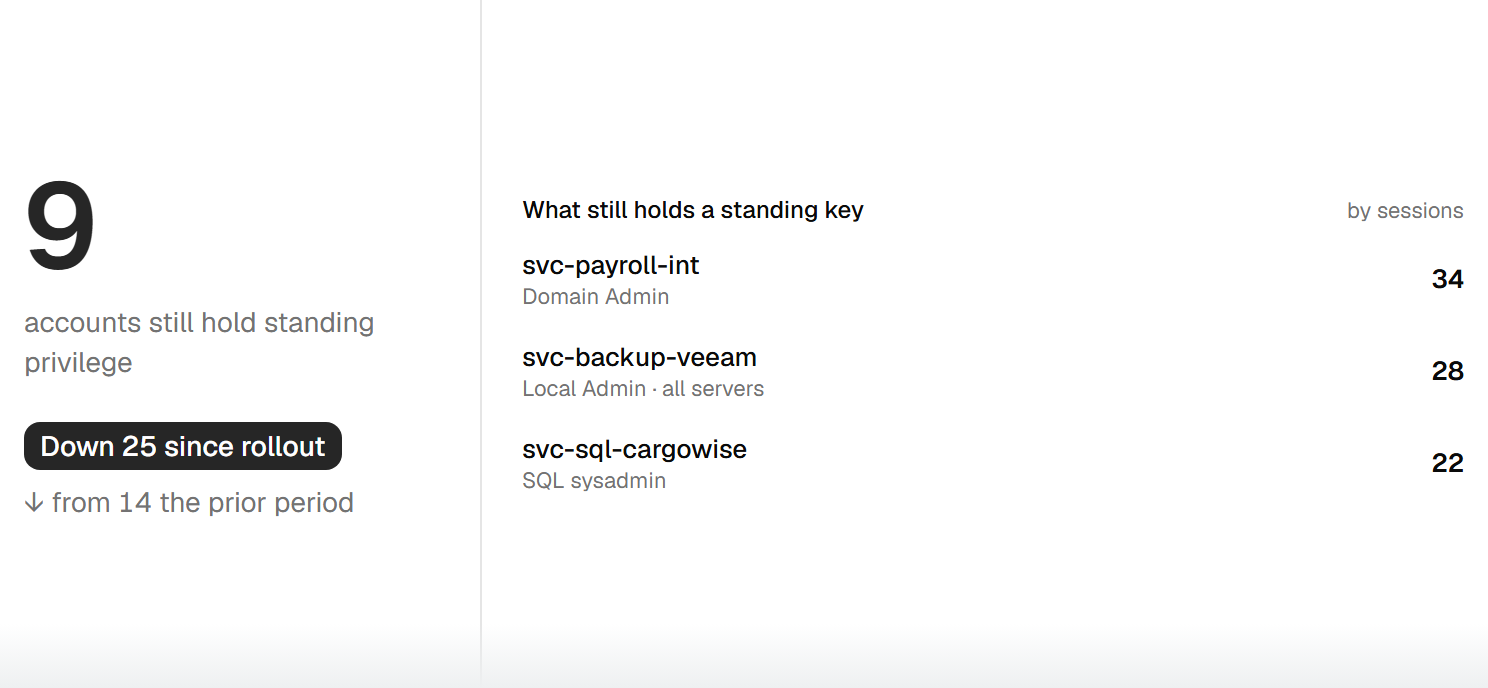
Task: Select the 'Down 25 since rollout' badge
Action: [x=183, y=446]
